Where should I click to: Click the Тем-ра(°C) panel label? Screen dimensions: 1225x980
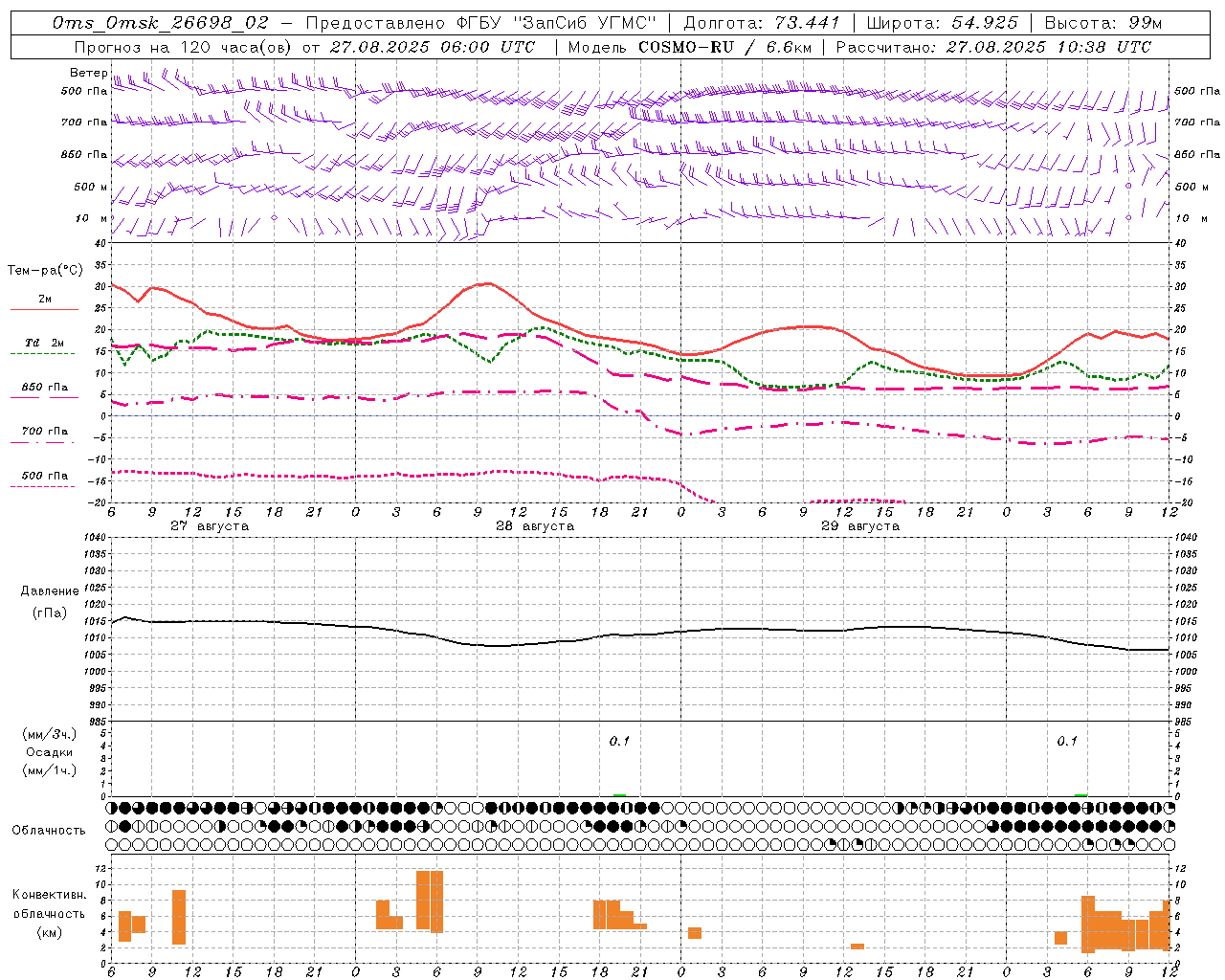point(45,271)
